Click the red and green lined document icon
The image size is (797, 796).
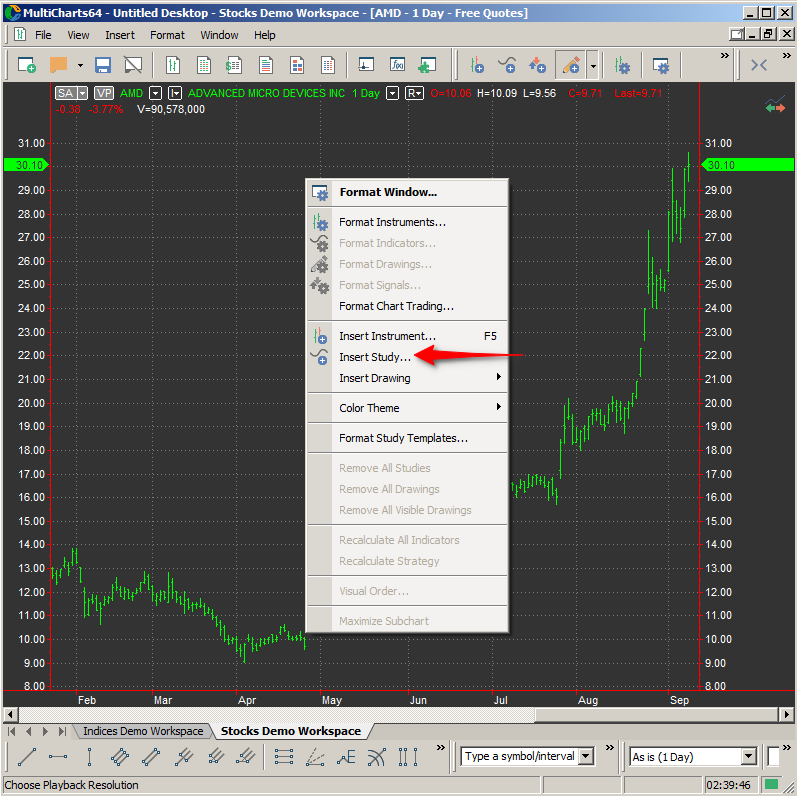click(x=265, y=65)
